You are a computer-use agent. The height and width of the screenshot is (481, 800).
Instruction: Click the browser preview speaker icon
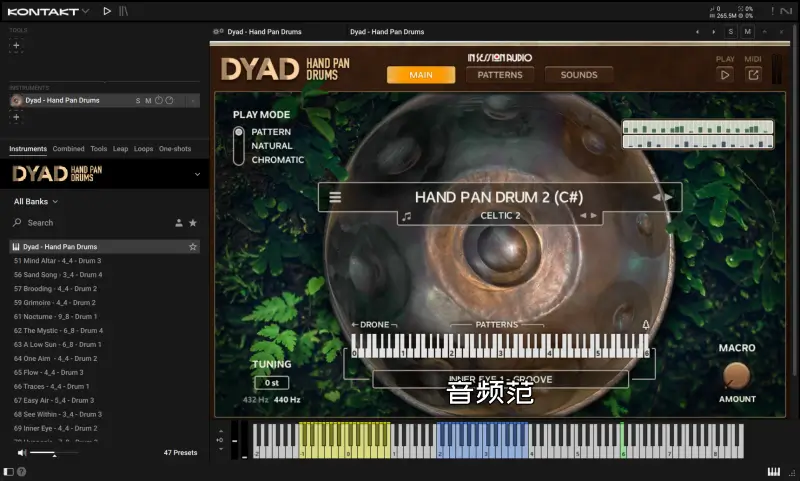pos(22,452)
